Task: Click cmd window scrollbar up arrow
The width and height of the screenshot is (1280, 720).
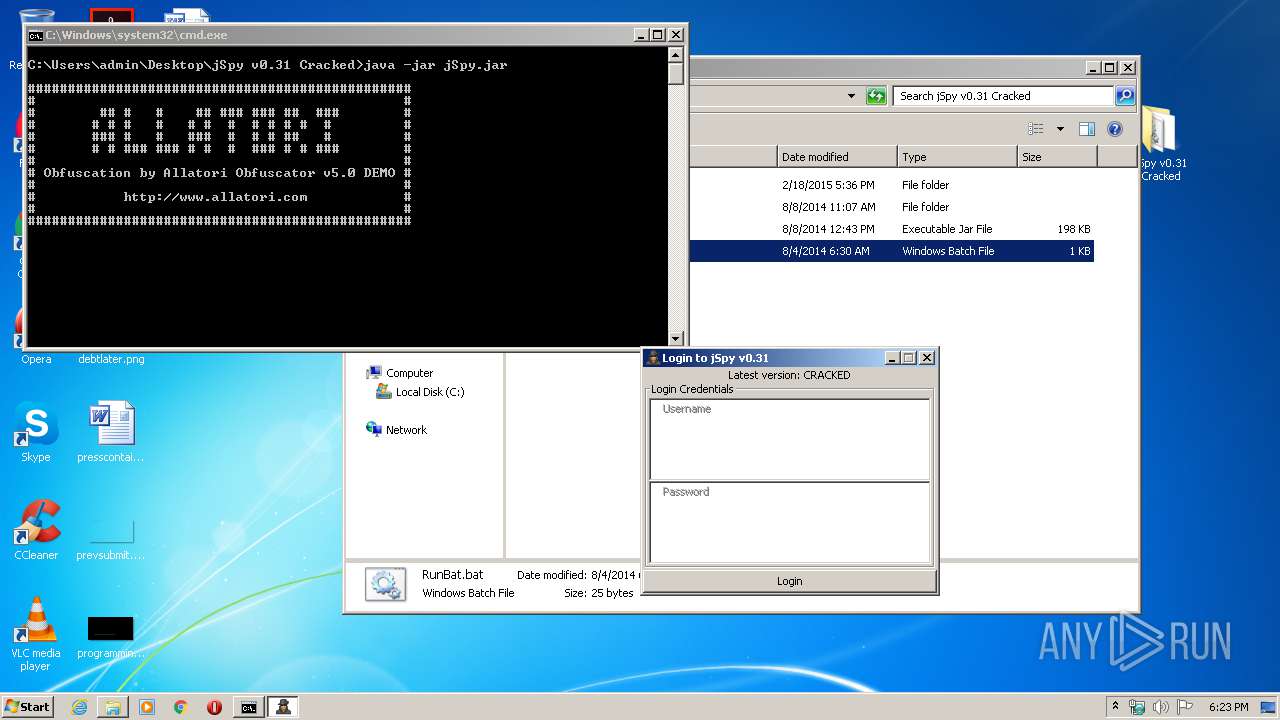Action: coord(676,55)
